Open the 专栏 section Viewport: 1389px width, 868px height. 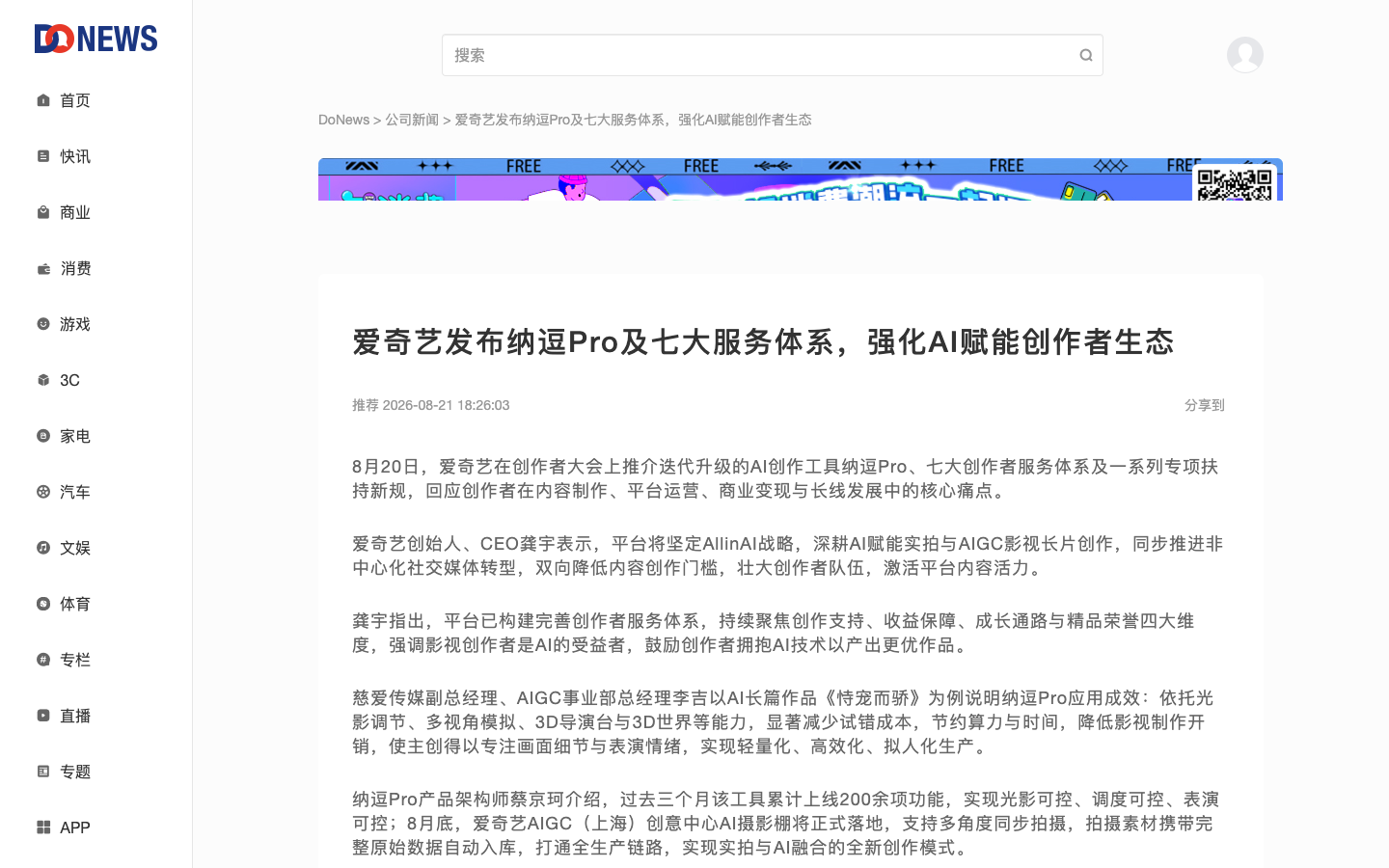click(75, 660)
